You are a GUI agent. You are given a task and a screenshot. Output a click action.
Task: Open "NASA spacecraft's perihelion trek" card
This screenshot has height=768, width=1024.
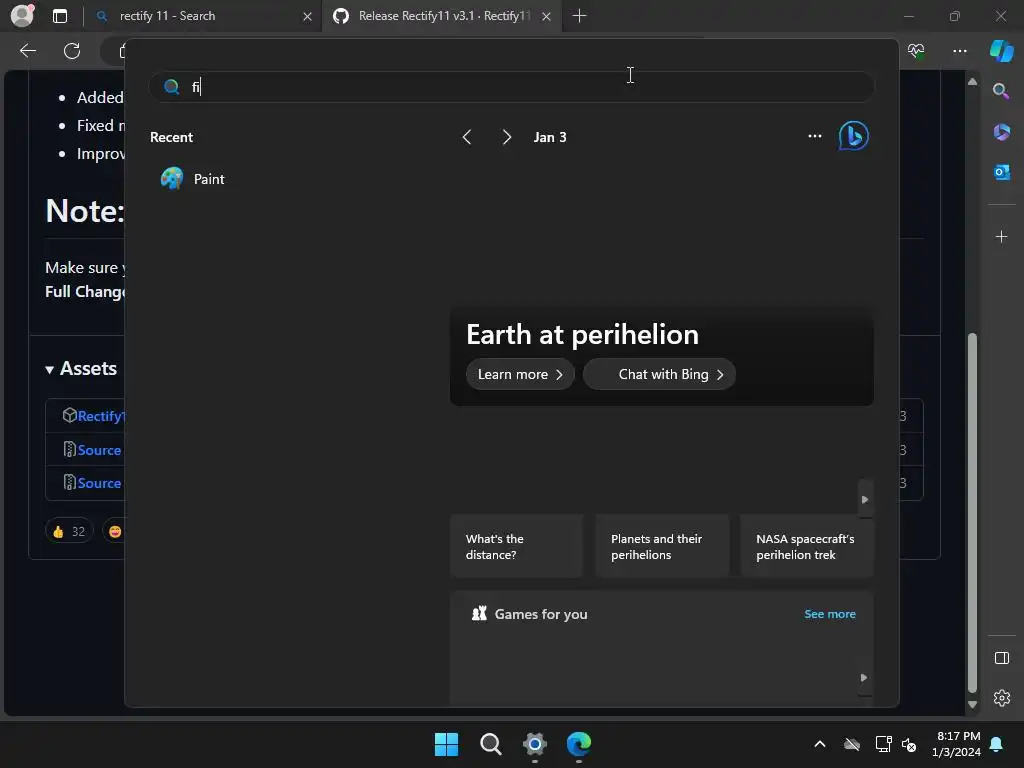807,547
